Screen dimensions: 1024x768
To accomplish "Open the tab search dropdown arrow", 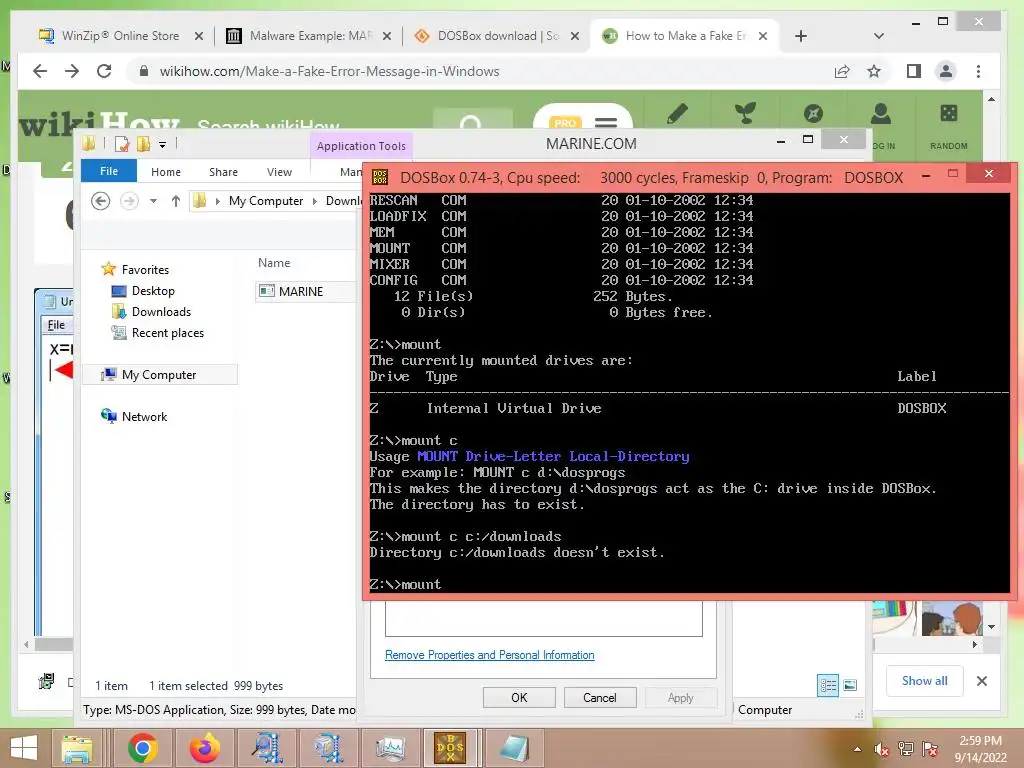I will [x=878, y=36].
